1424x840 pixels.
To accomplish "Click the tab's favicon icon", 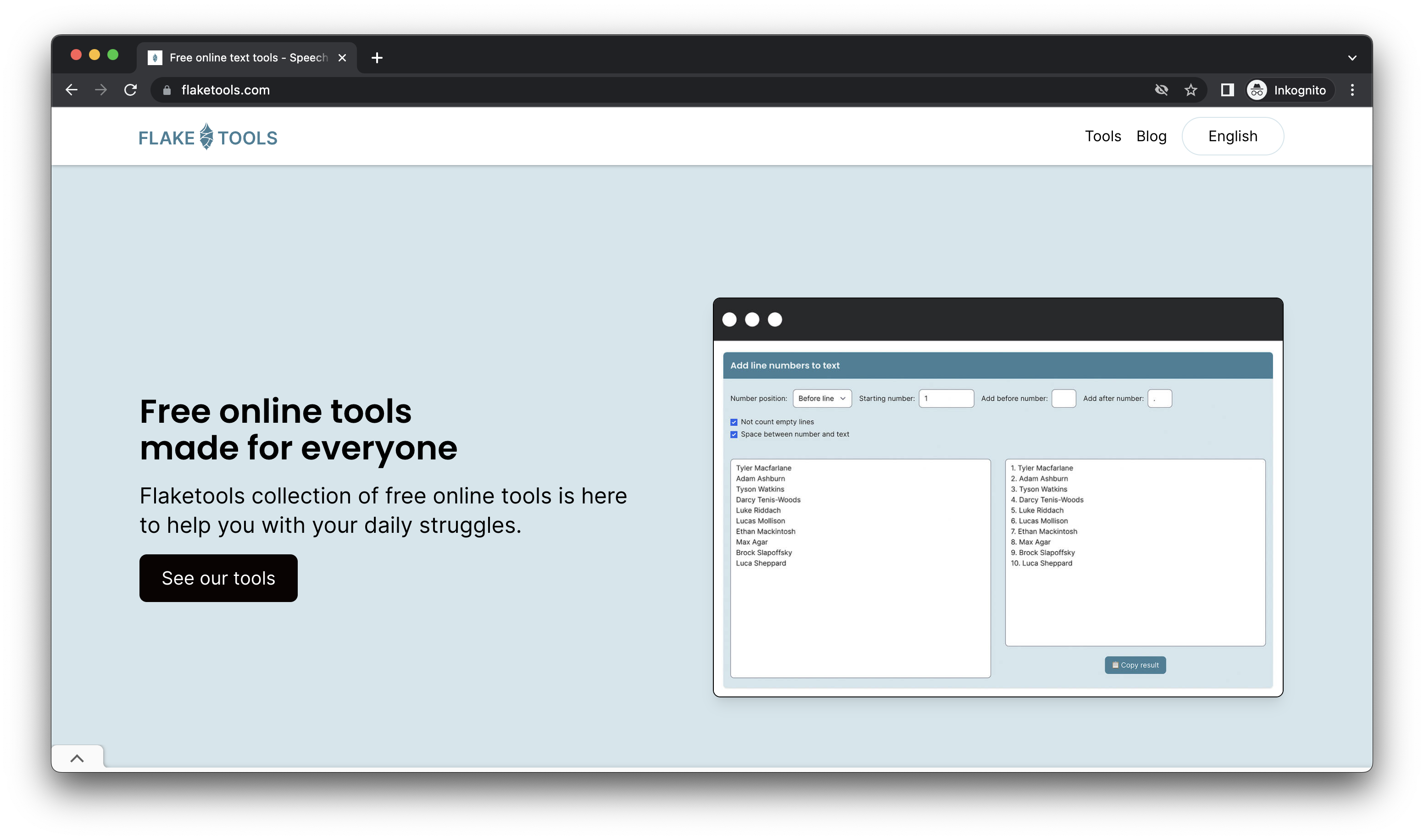I will point(155,58).
